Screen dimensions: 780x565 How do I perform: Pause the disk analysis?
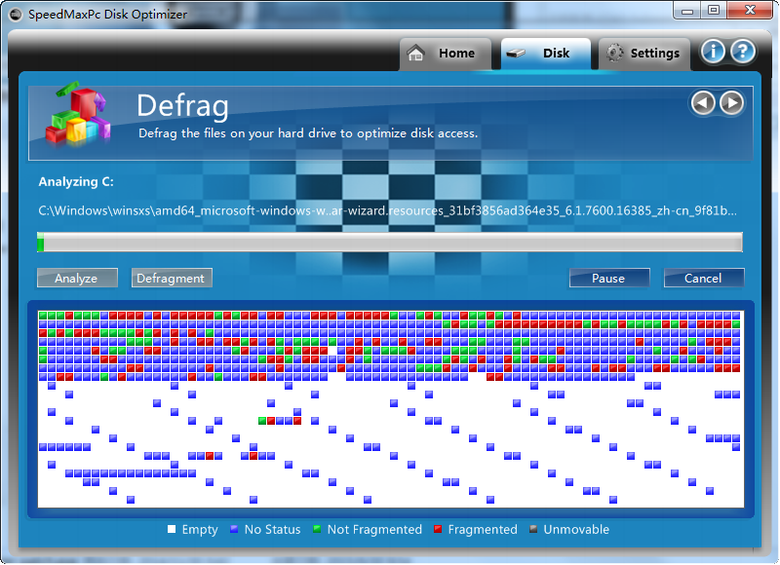[x=609, y=278]
